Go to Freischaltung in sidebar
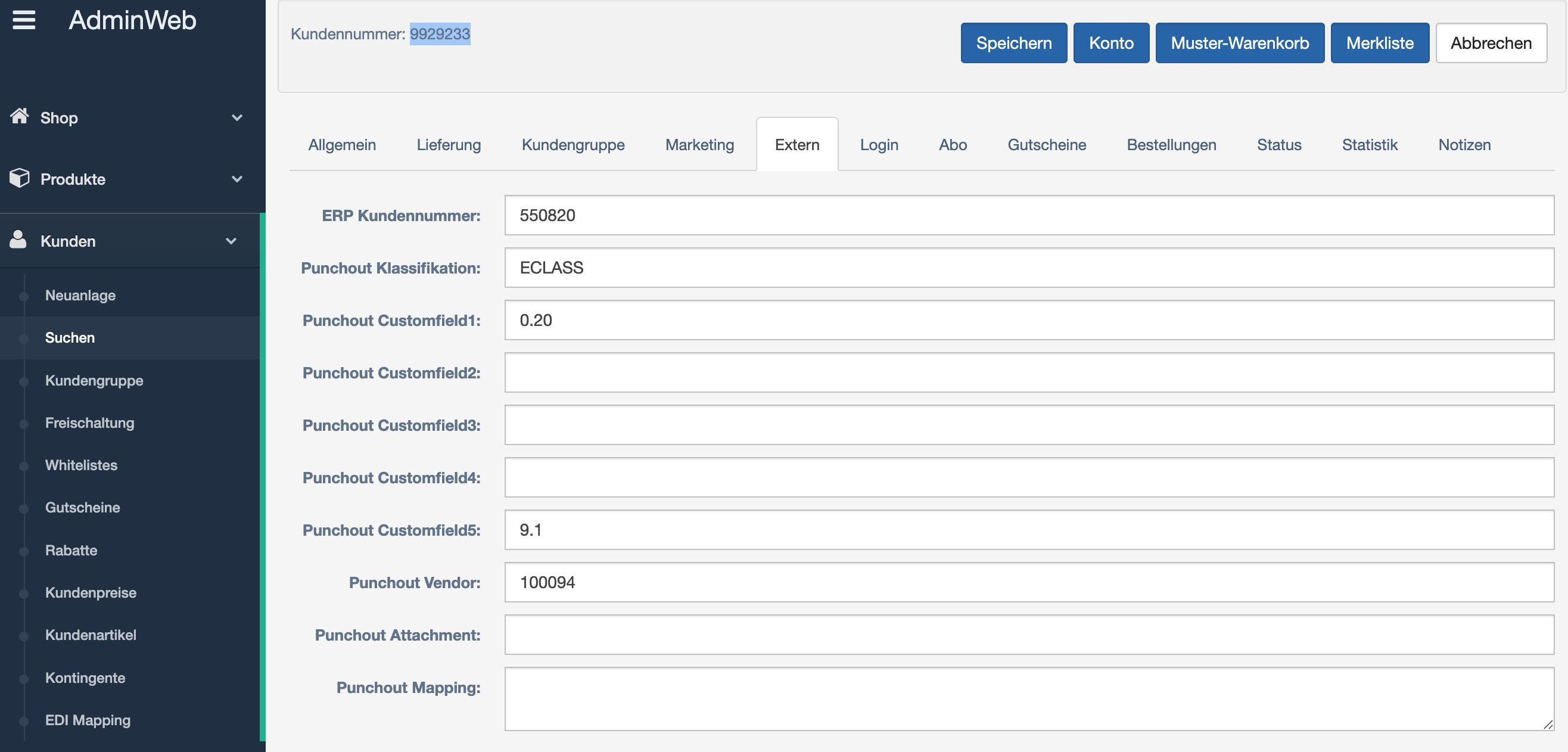 89,422
